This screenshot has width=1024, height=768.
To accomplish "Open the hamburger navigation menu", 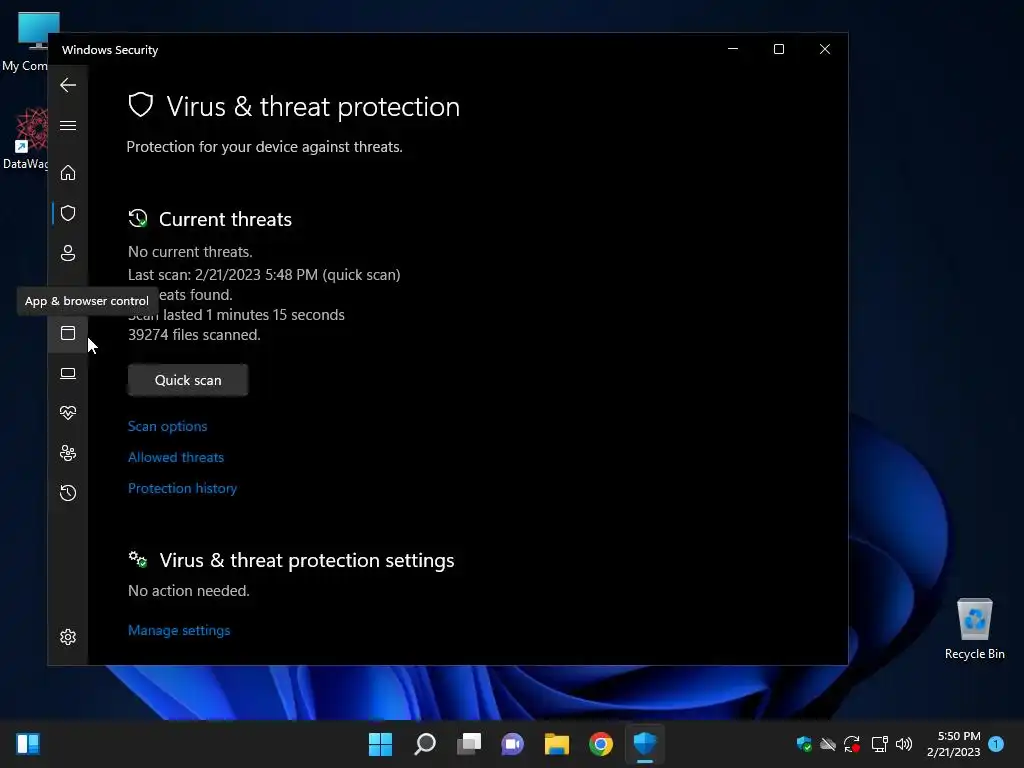I will [68, 125].
